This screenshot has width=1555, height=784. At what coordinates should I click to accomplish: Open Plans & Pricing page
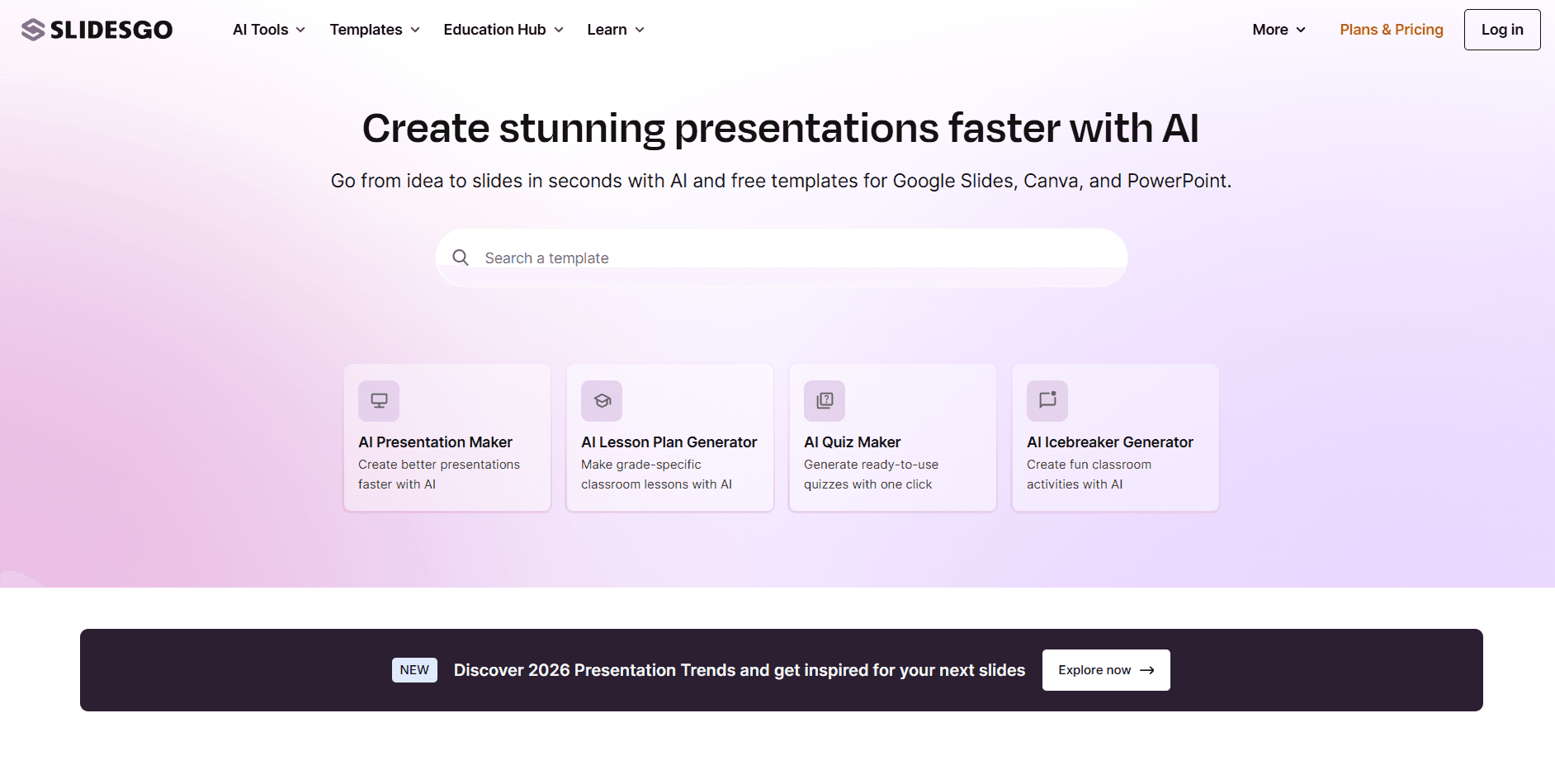1392,30
